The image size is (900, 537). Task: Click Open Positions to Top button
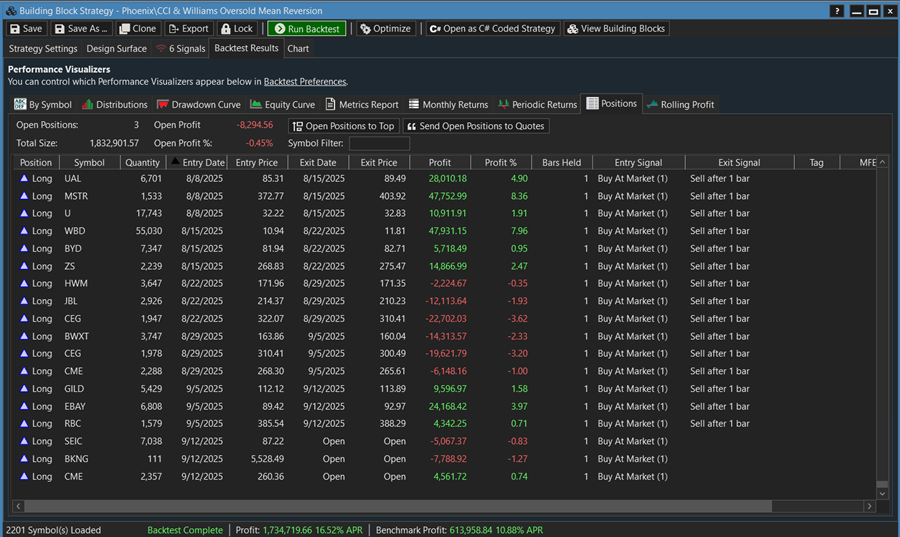click(343, 126)
